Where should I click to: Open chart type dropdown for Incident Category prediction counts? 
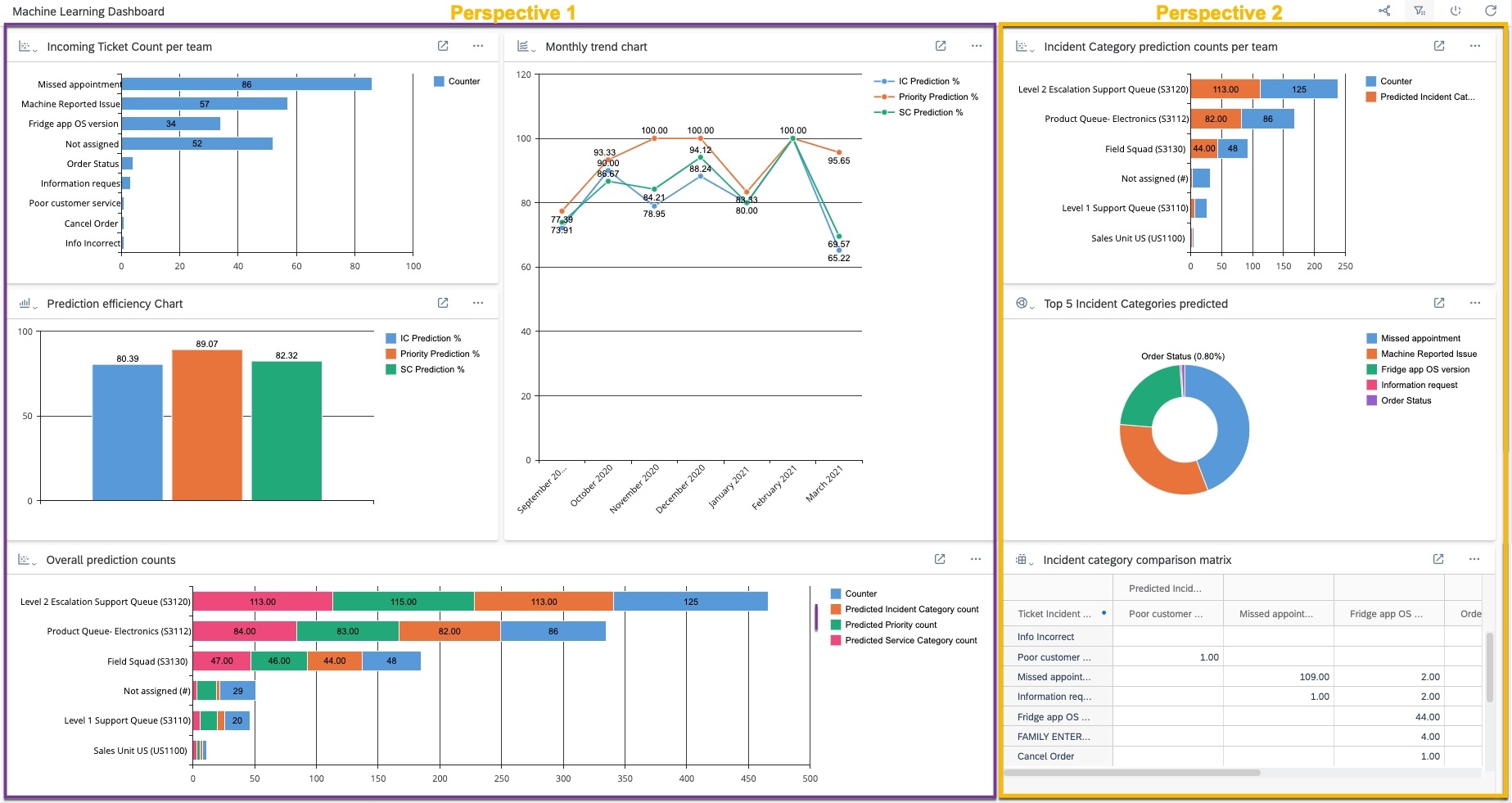point(1025,47)
